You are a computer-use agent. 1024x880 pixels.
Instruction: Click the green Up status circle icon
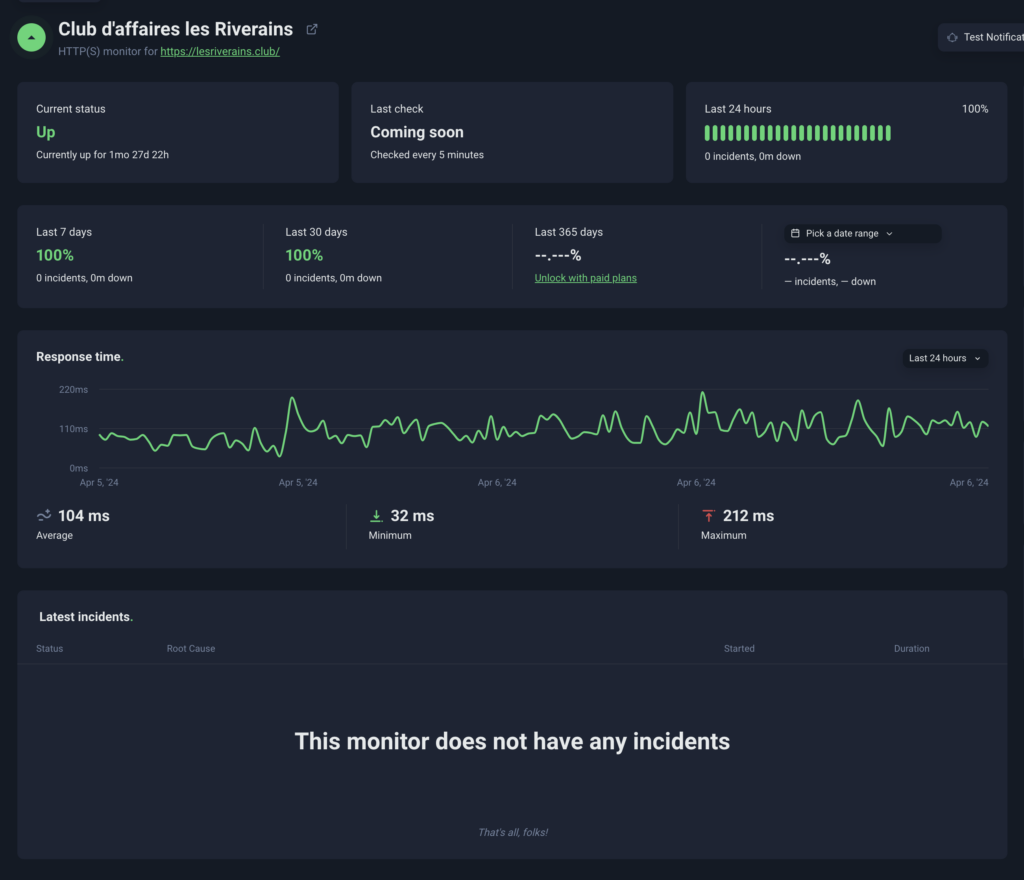(x=33, y=37)
